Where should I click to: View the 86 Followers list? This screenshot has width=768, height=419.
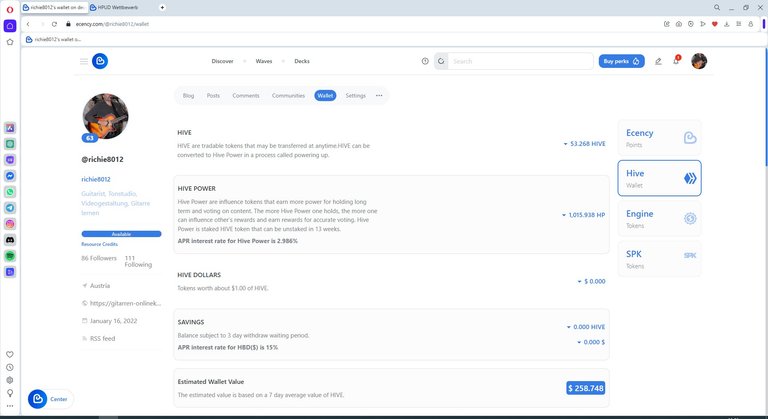coord(99,258)
